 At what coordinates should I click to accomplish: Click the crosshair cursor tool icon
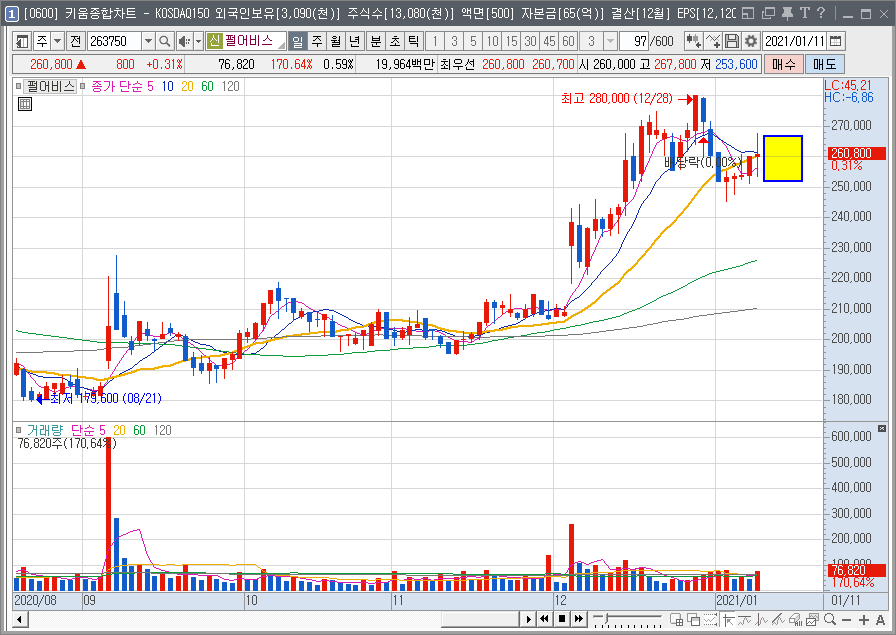[728, 620]
